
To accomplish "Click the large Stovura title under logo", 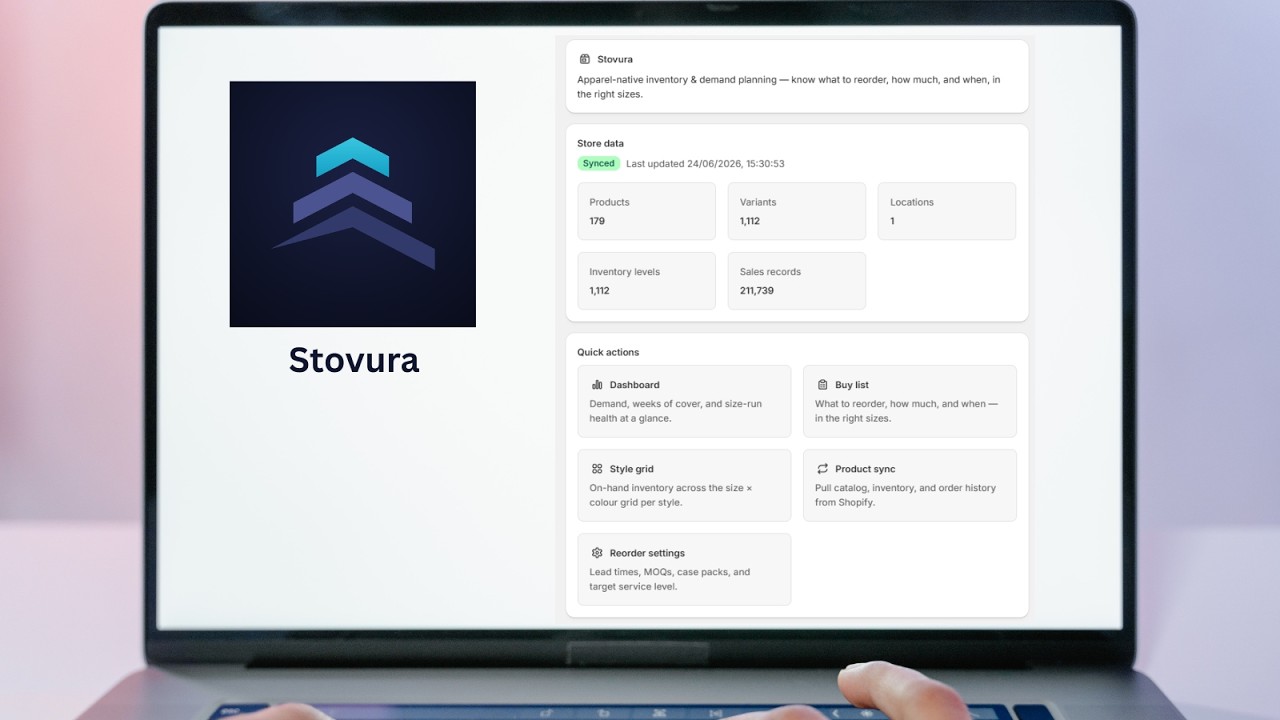I will (x=354, y=359).
